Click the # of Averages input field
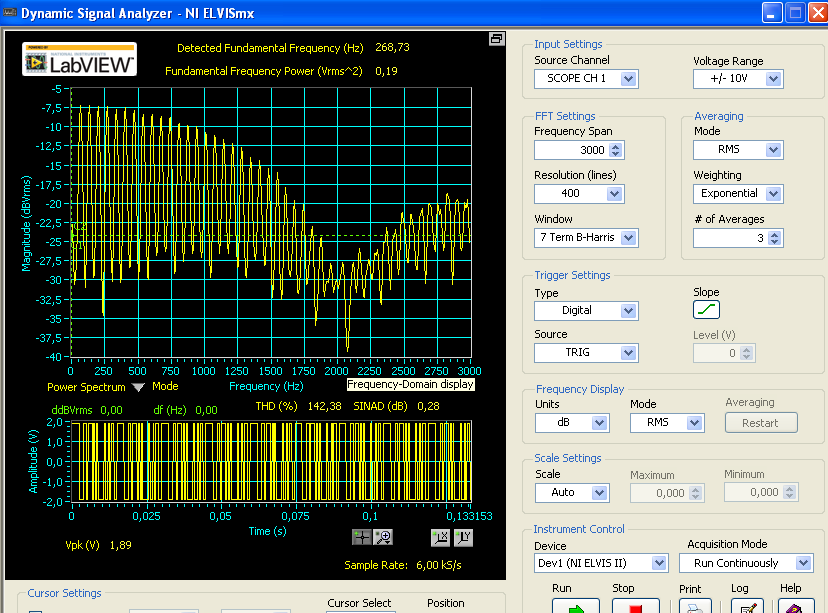Screen dimensions: 828x613 [x=730, y=238]
